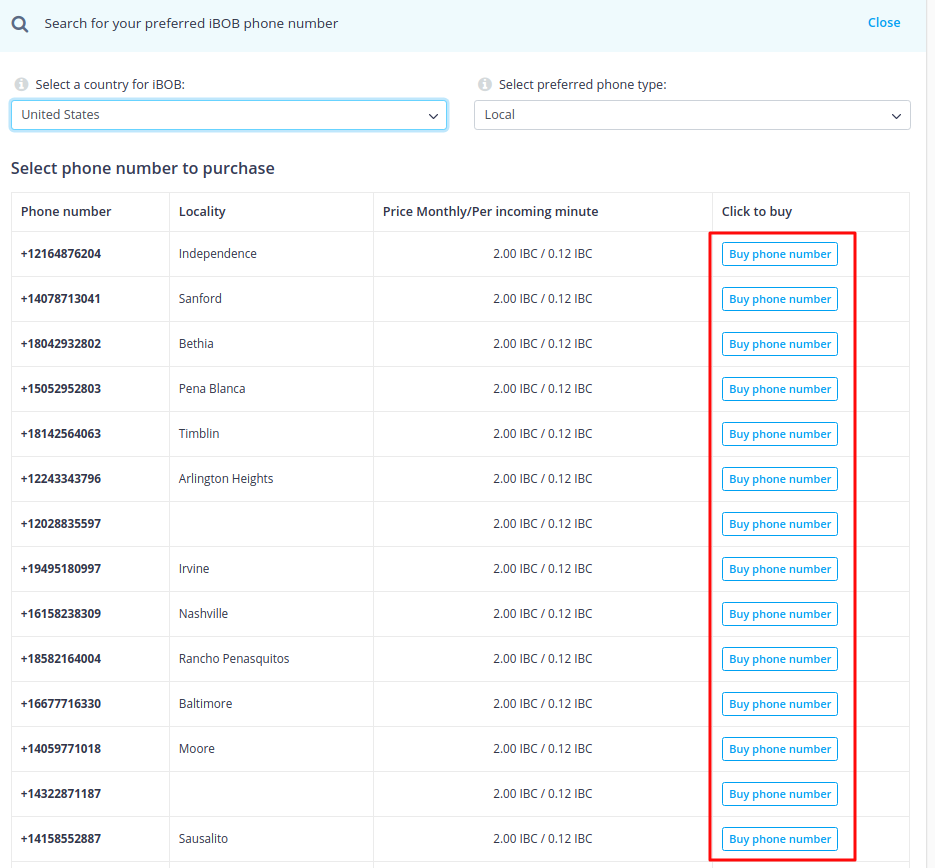Screen dimensions: 935x868
Task: Buy phone number for Independence
Action: (780, 254)
